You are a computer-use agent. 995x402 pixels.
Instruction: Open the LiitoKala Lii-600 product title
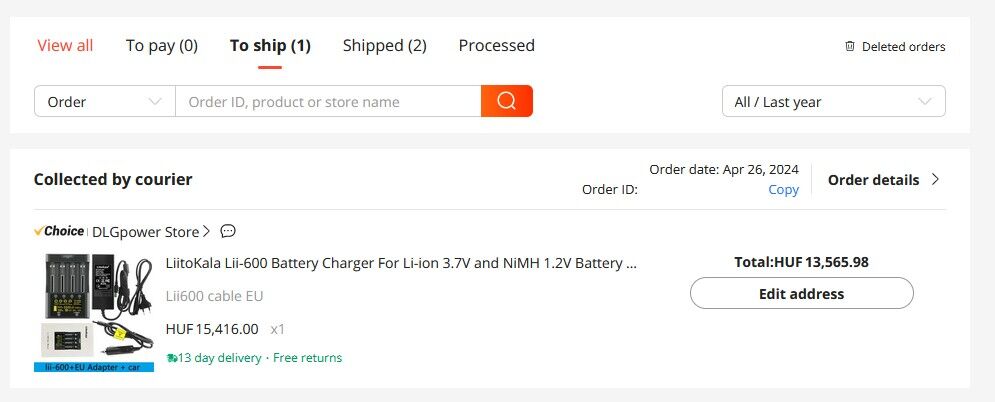point(401,263)
